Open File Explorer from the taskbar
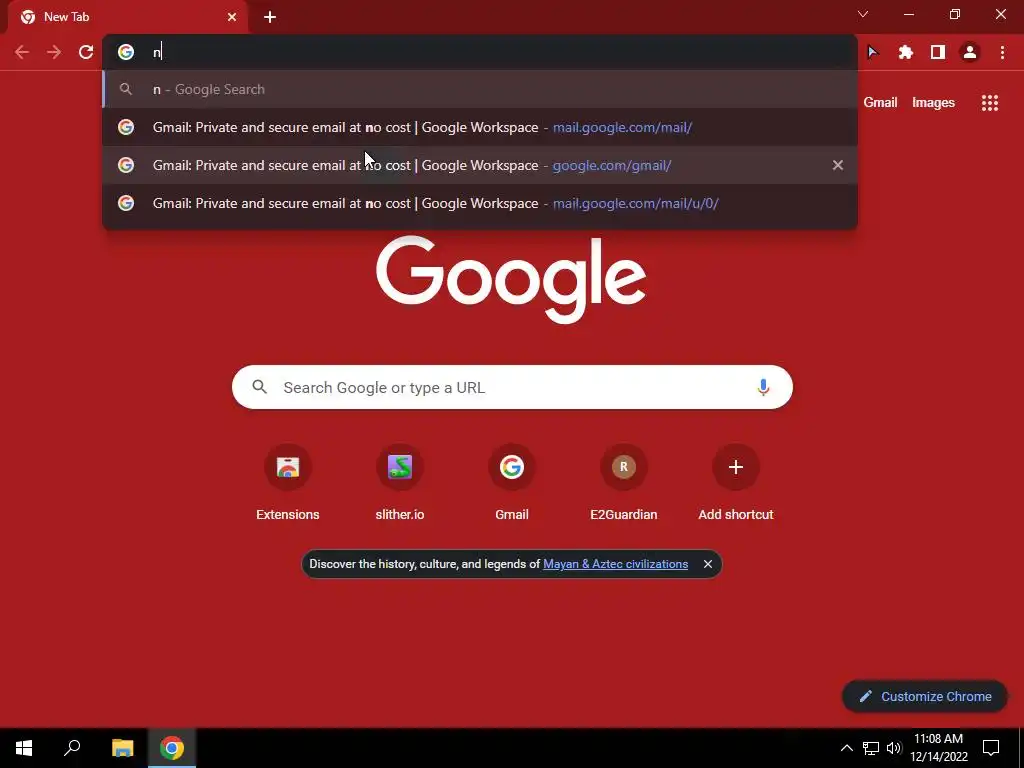The width and height of the screenshot is (1024, 768). (122, 748)
